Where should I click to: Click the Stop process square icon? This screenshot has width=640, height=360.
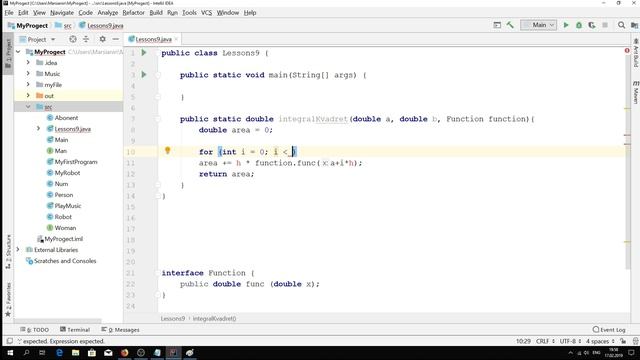tap(605, 25)
